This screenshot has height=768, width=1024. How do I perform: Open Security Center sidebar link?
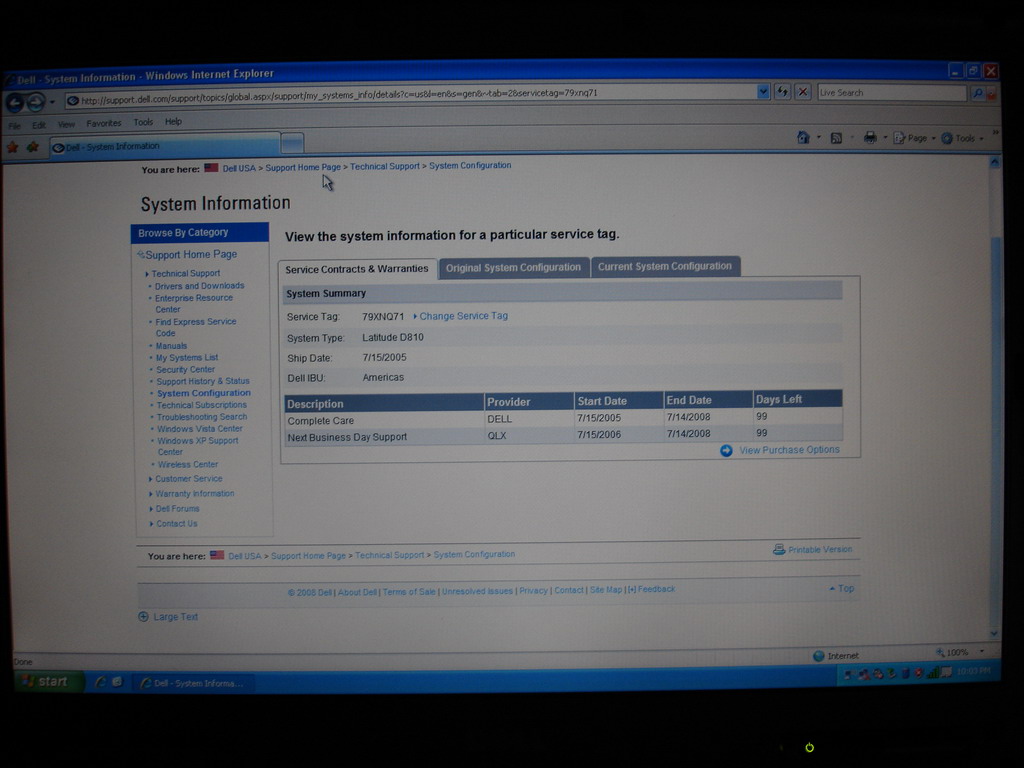pyautogui.click(x=185, y=370)
